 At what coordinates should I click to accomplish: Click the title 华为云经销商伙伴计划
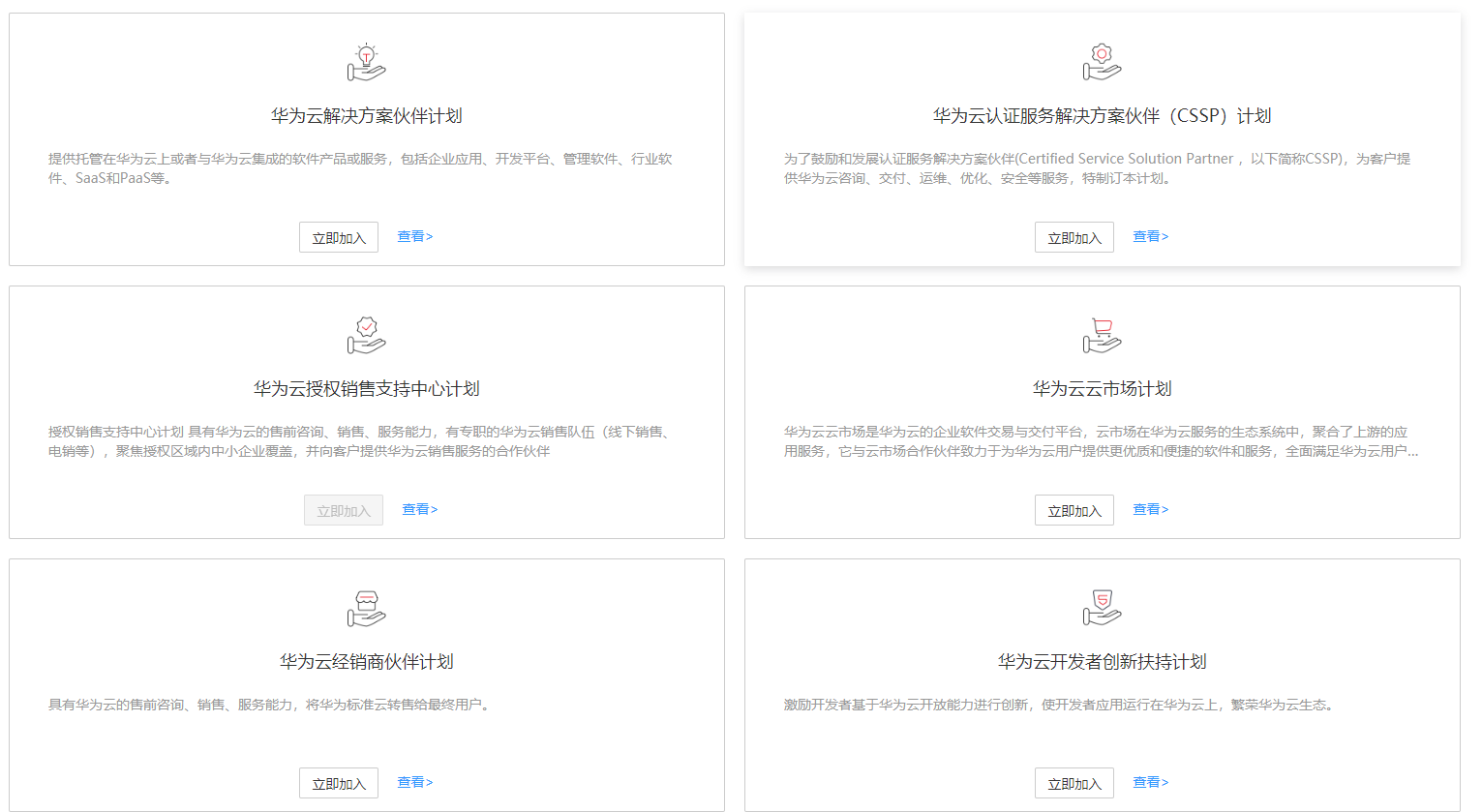[367, 662]
